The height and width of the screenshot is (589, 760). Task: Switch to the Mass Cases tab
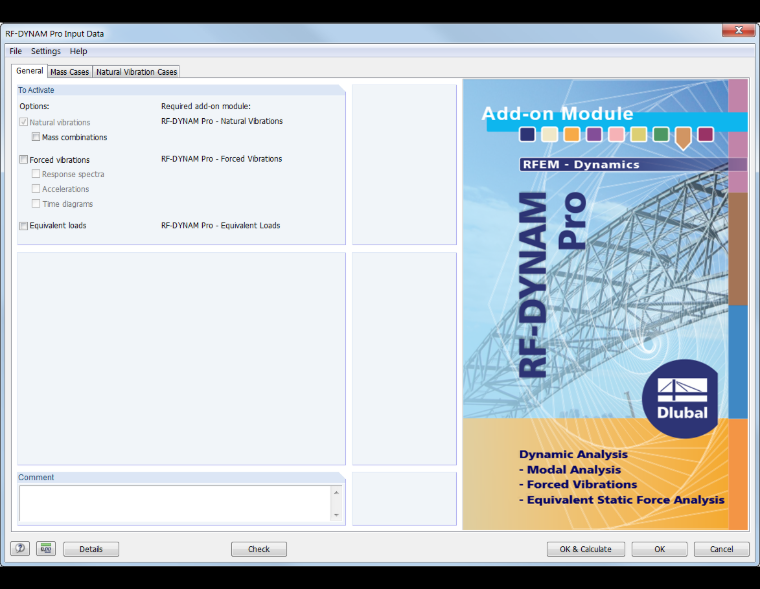pyautogui.click(x=69, y=72)
